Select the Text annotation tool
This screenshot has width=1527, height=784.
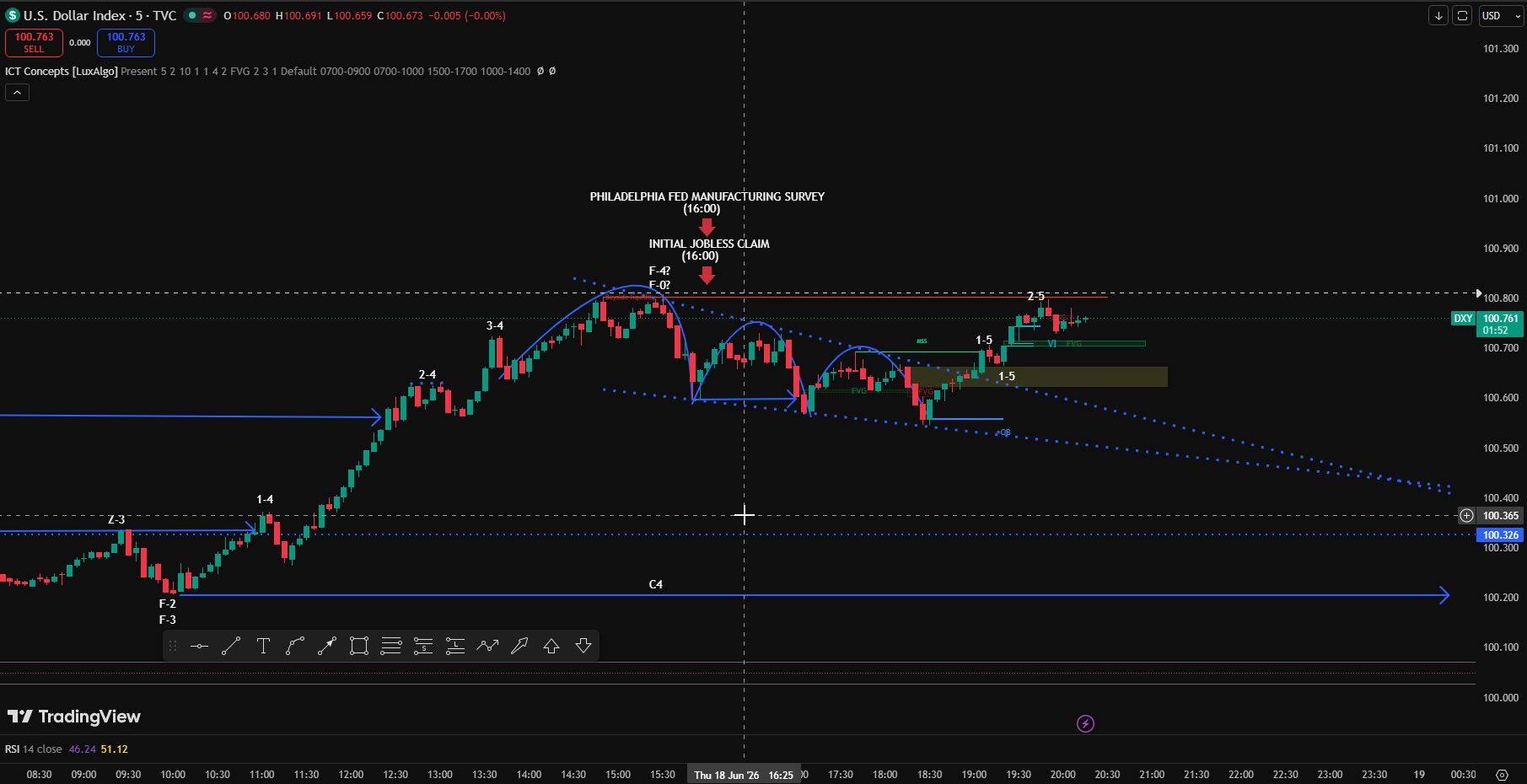click(x=263, y=647)
